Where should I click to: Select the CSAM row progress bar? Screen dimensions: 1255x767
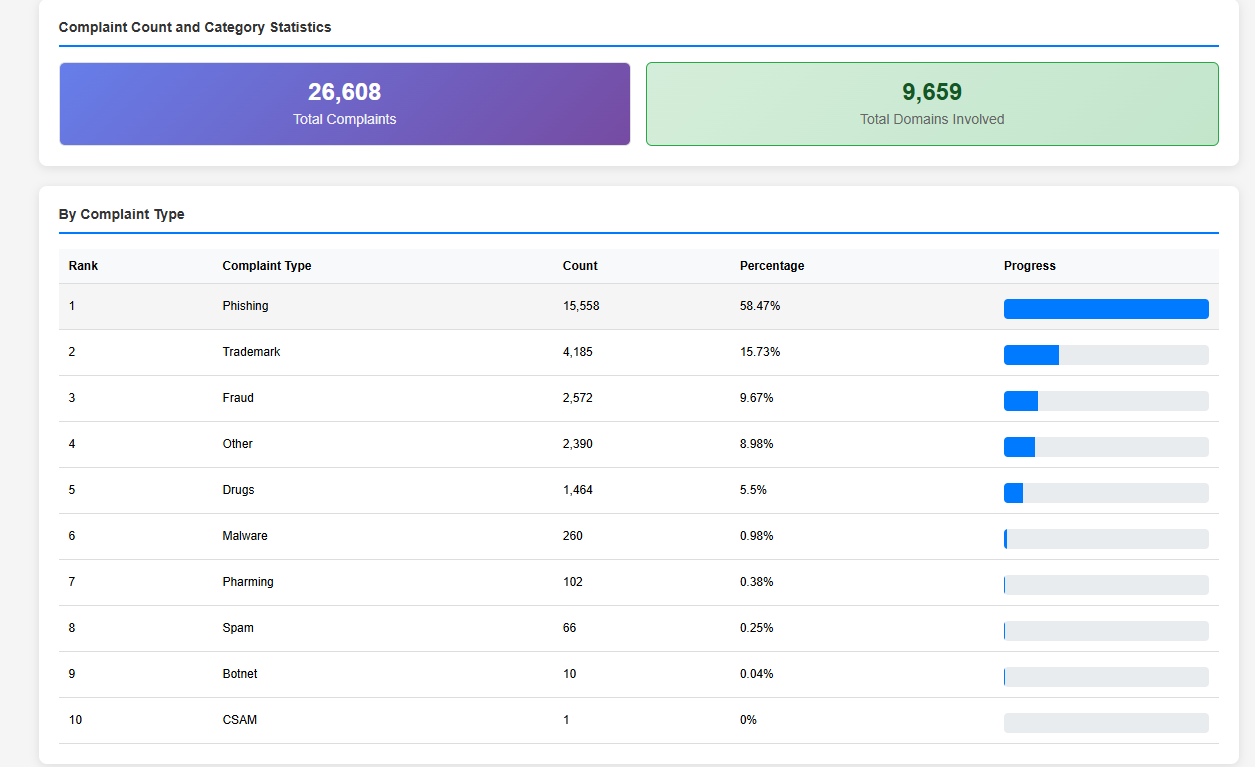click(1106, 723)
